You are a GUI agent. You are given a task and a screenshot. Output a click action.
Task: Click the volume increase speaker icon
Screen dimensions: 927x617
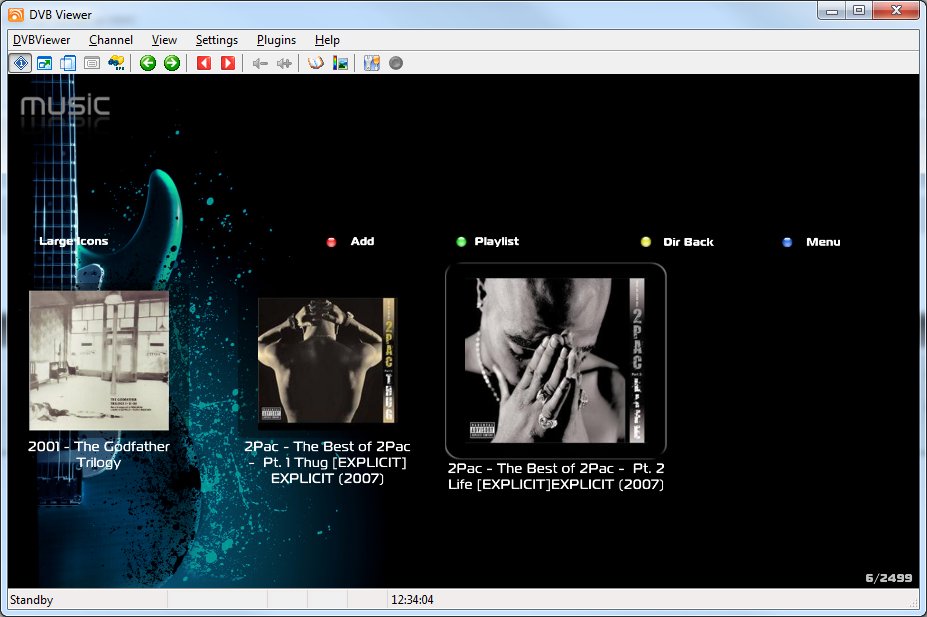(284, 63)
